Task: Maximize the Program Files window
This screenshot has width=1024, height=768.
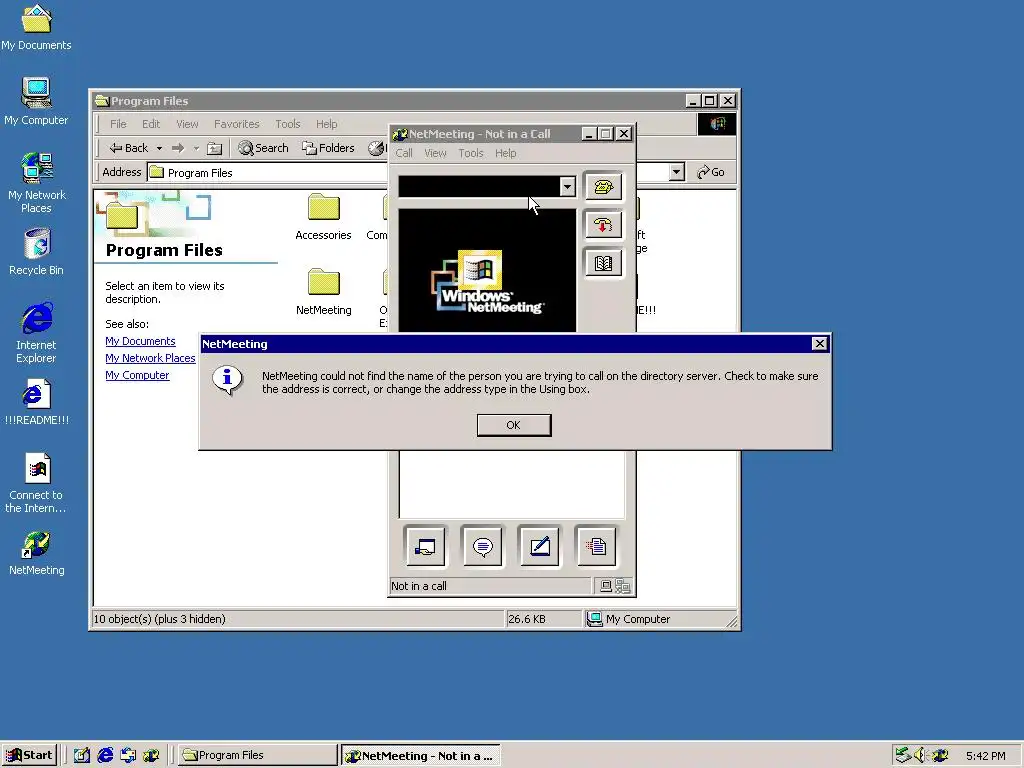Action: (709, 101)
